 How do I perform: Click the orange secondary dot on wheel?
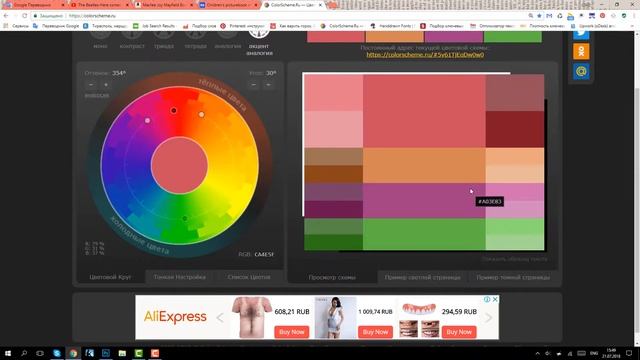201,115
